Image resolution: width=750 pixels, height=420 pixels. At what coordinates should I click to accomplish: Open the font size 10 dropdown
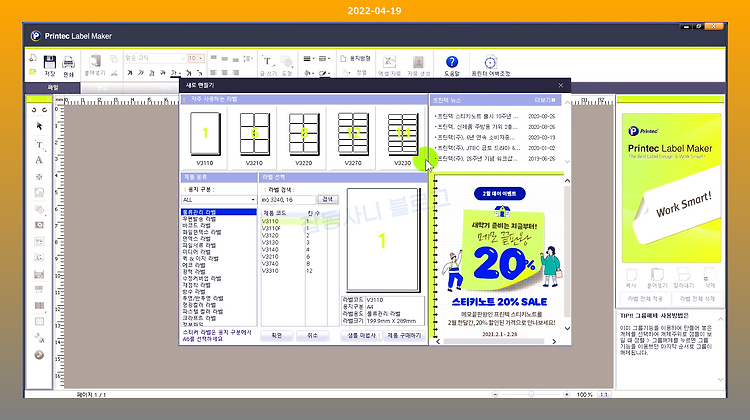point(196,58)
